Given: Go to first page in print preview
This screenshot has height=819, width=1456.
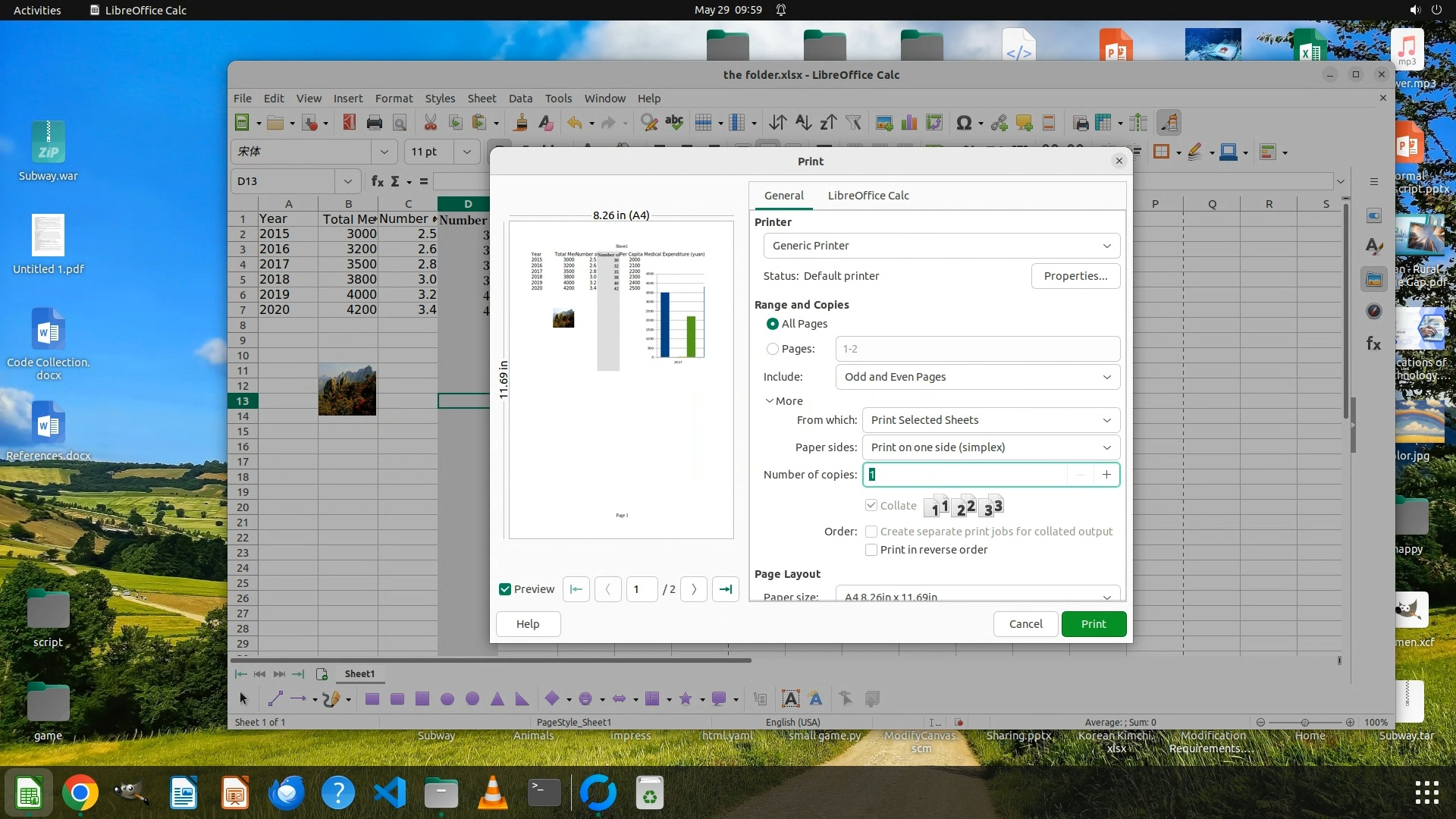Looking at the screenshot, I should click(576, 589).
